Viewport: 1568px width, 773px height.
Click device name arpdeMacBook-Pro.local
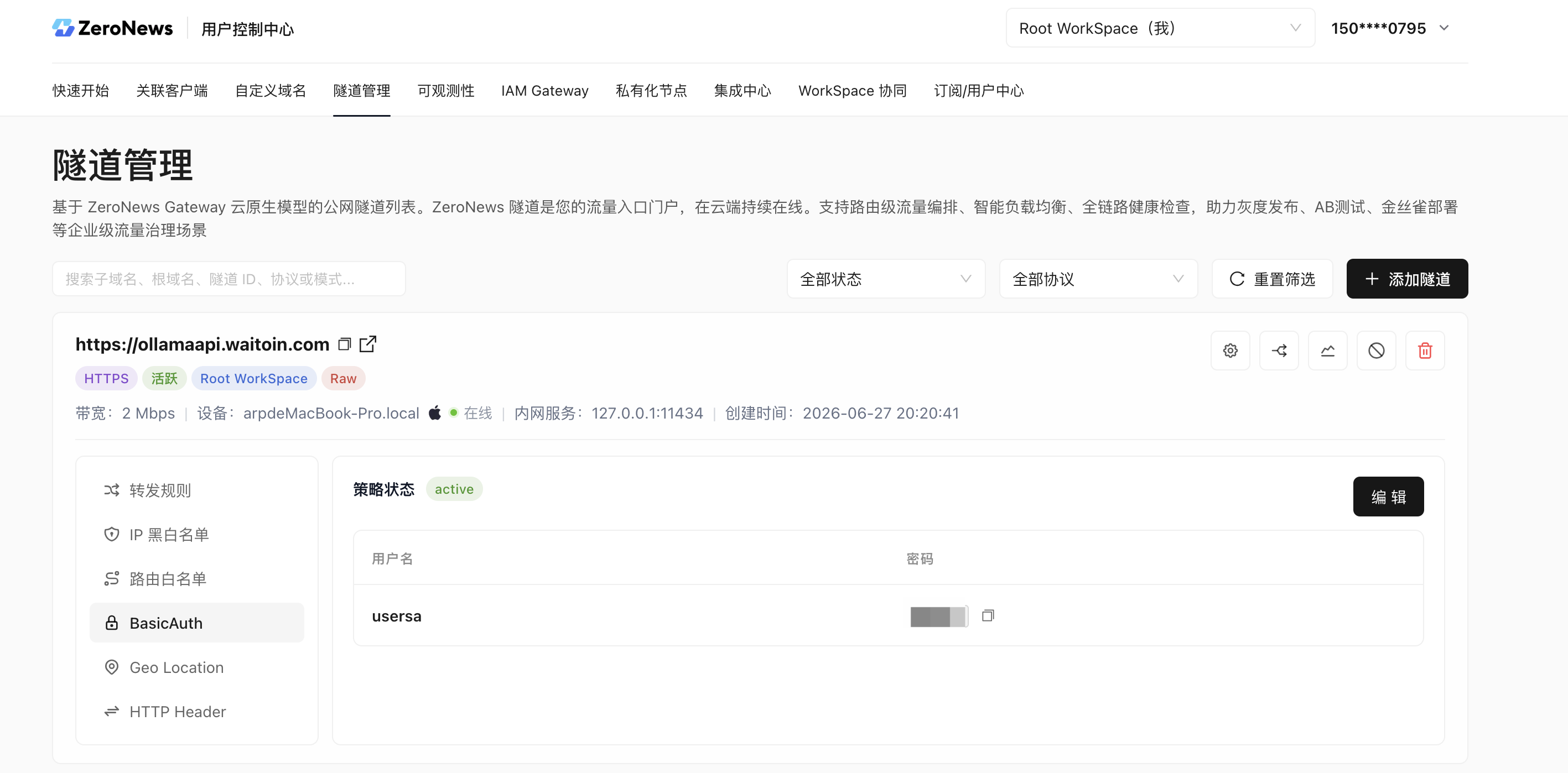coord(331,413)
